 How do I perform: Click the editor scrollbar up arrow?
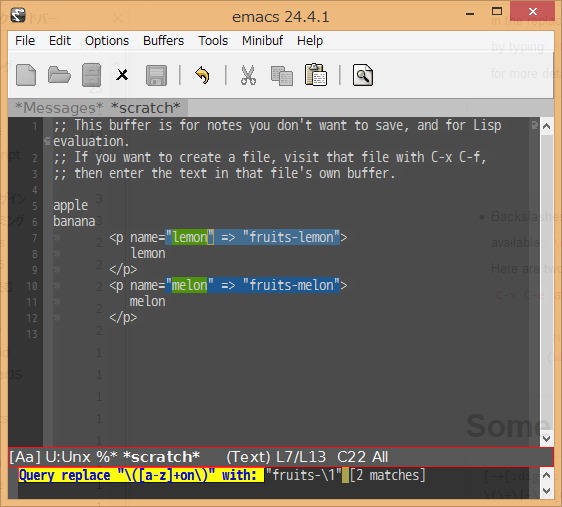(547, 126)
